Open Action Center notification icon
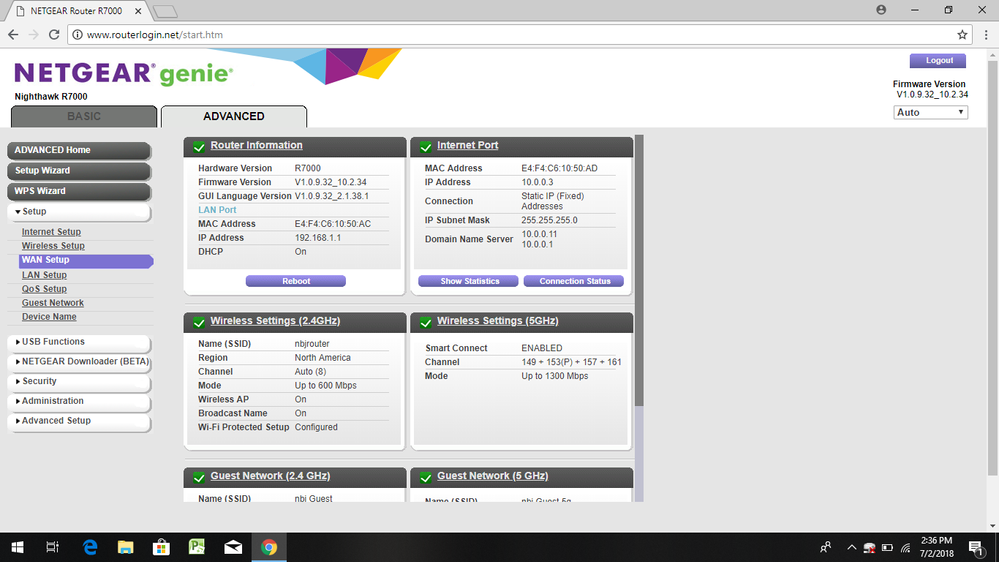Image resolution: width=999 pixels, height=562 pixels. pos(975,547)
